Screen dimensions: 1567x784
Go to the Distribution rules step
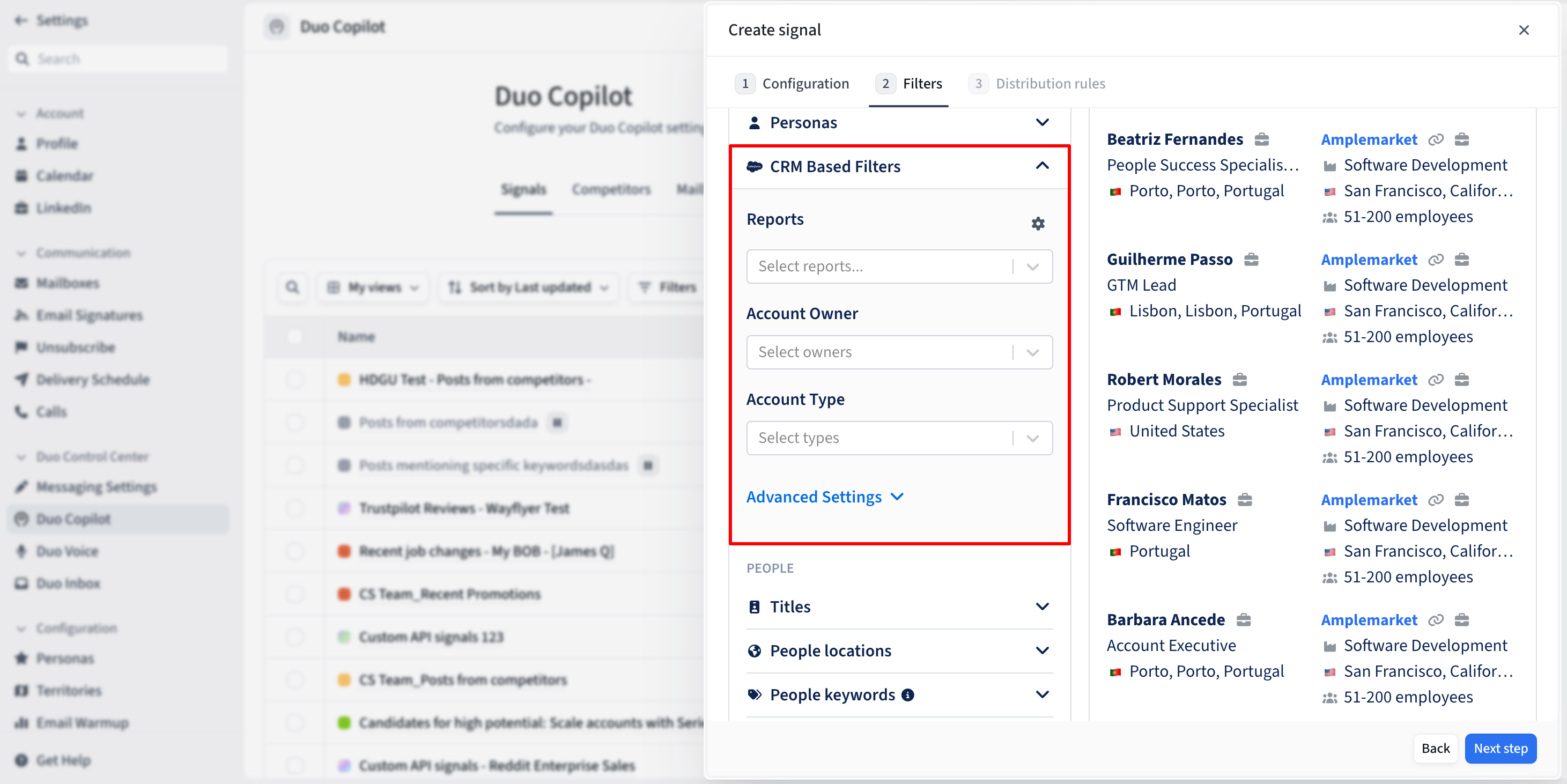pyautogui.click(x=1037, y=83)
